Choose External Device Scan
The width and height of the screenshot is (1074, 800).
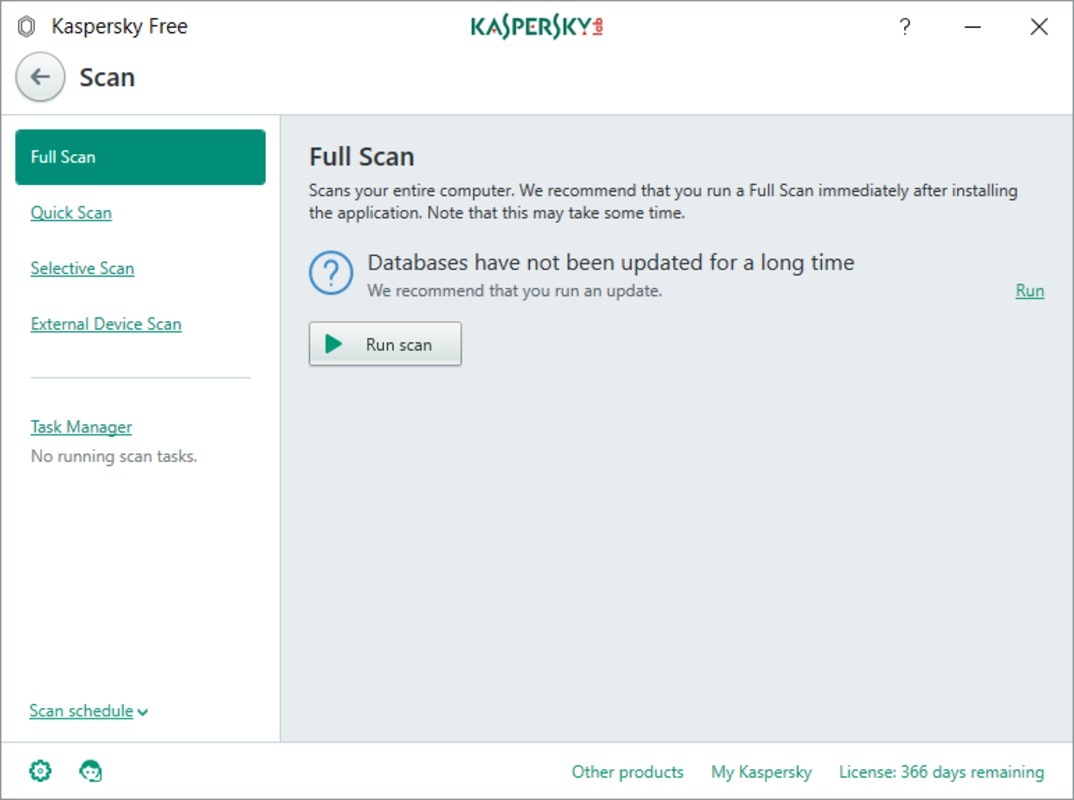pyautogui.click(x=106, y=324)
